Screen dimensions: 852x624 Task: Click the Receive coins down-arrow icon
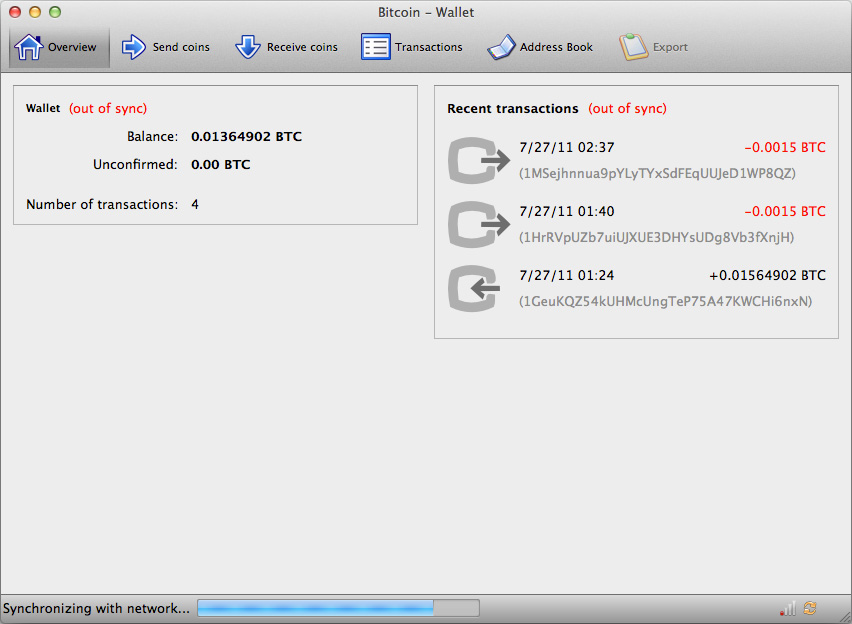pos(248,47)
